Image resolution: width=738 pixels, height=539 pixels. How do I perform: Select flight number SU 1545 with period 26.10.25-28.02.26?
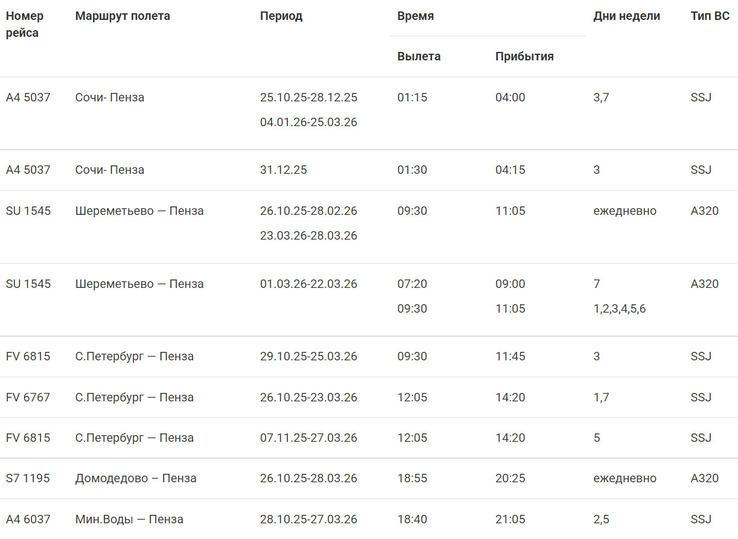tap(28, 211)
